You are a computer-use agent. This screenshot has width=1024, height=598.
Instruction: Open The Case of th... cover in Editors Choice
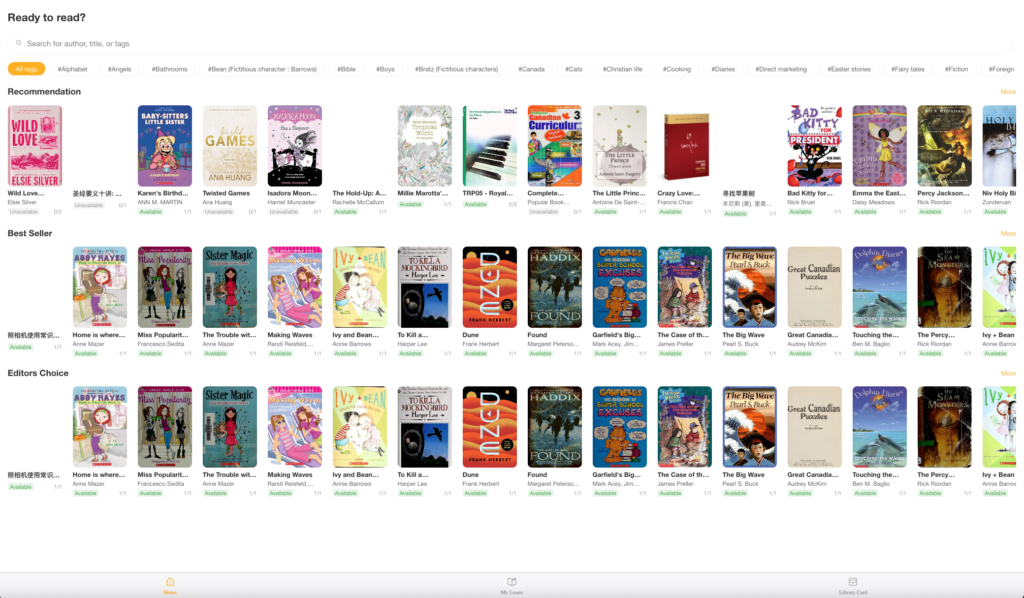click(684, 426)
